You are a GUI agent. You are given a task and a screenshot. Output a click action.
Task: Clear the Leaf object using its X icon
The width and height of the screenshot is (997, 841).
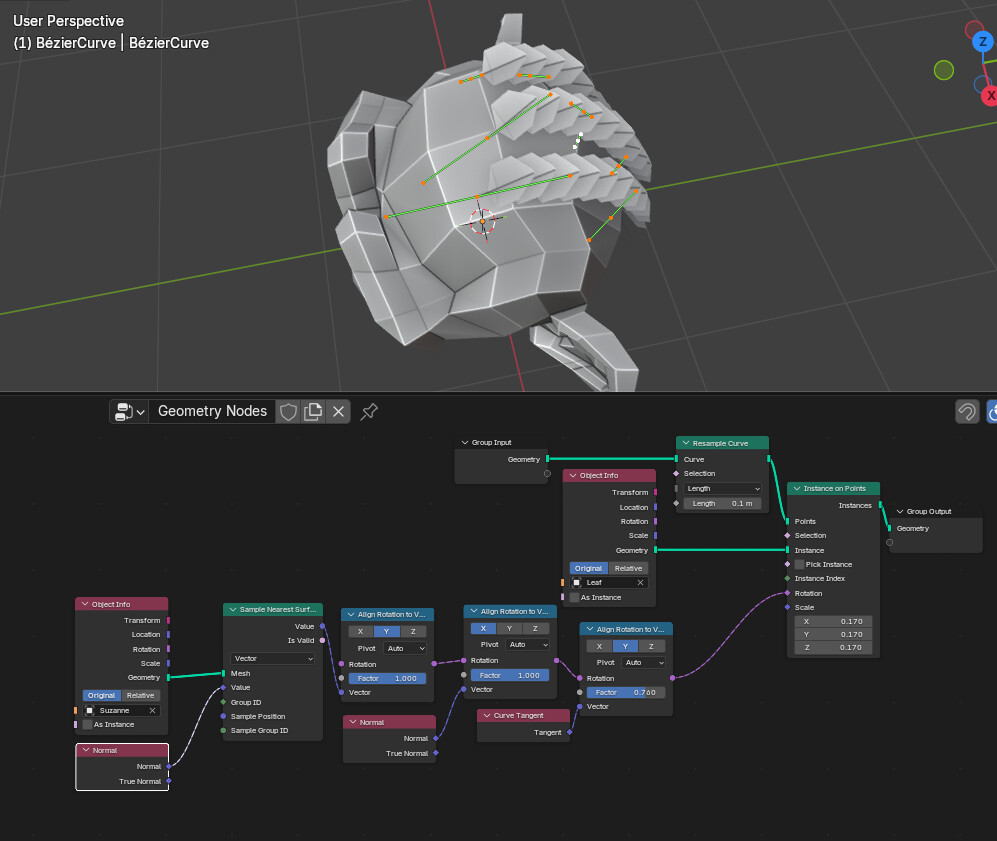pyautogui.click(x=640, y=583)
